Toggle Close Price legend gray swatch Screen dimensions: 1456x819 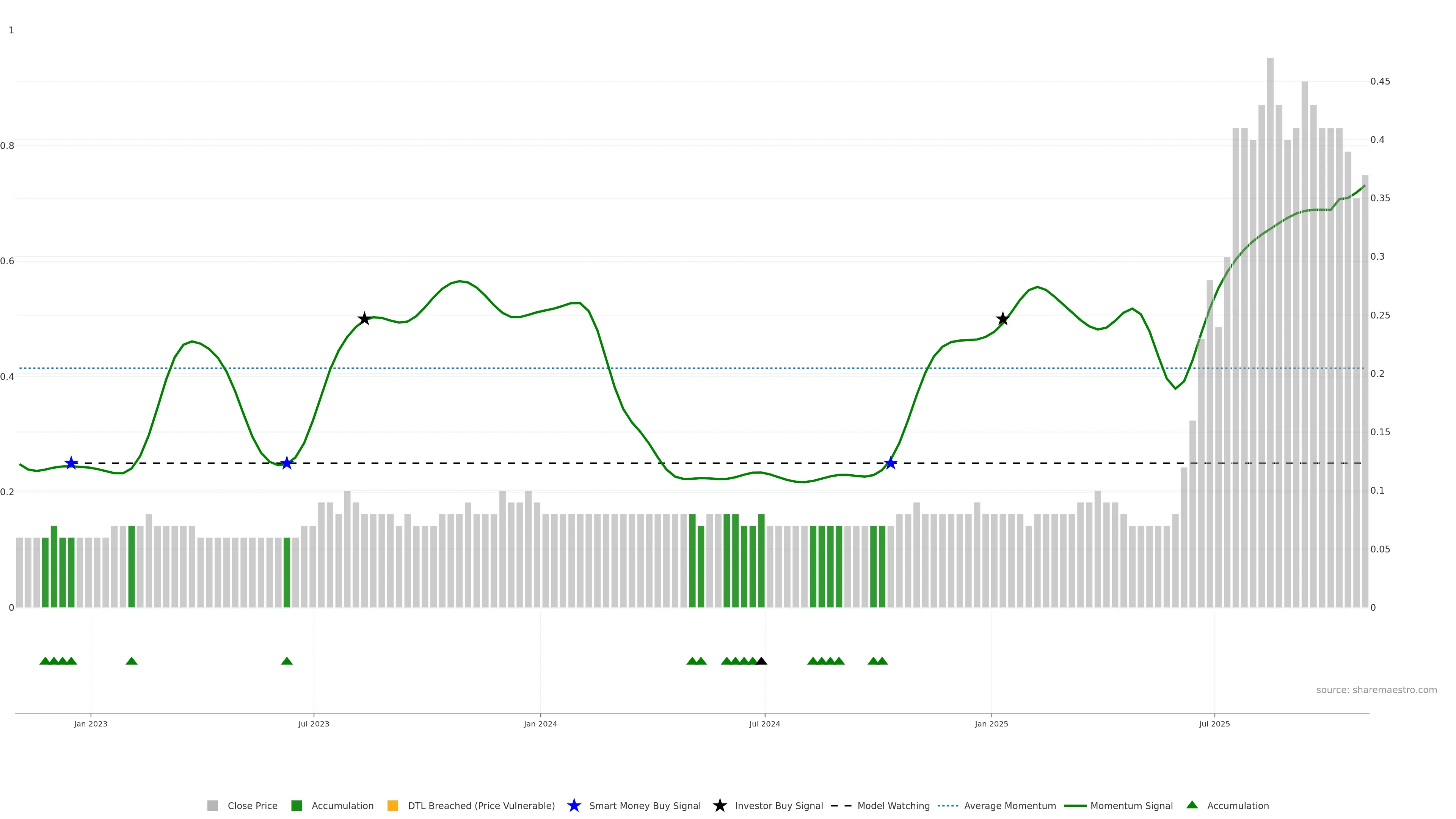coord(212,806)
